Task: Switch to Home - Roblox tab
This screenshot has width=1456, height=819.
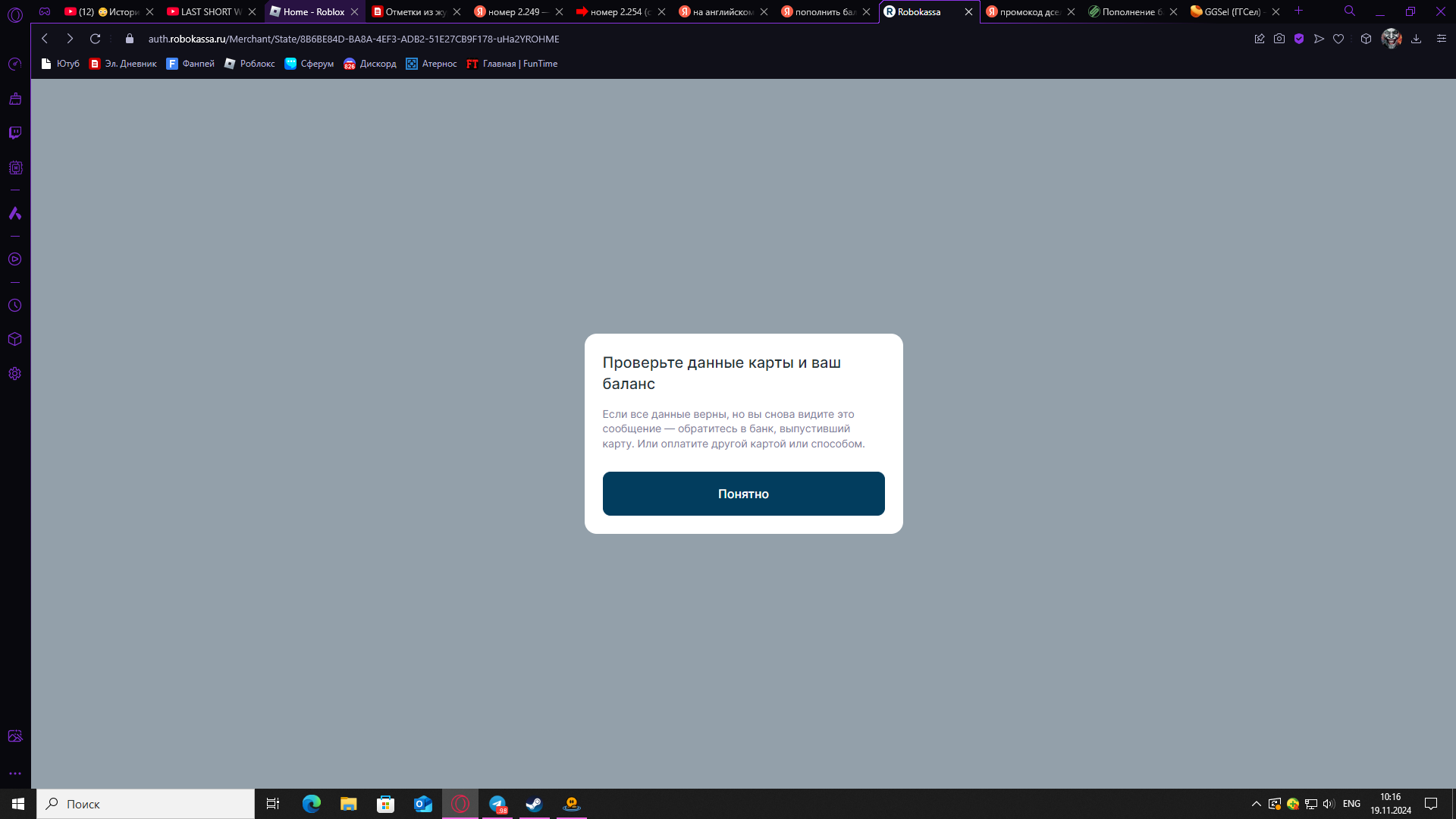Action: pos(313,11)
